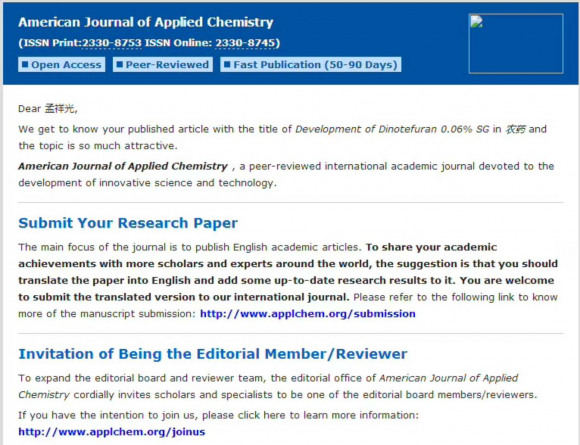Click the Dear 孟祥光 greeting

pos(48,109)
